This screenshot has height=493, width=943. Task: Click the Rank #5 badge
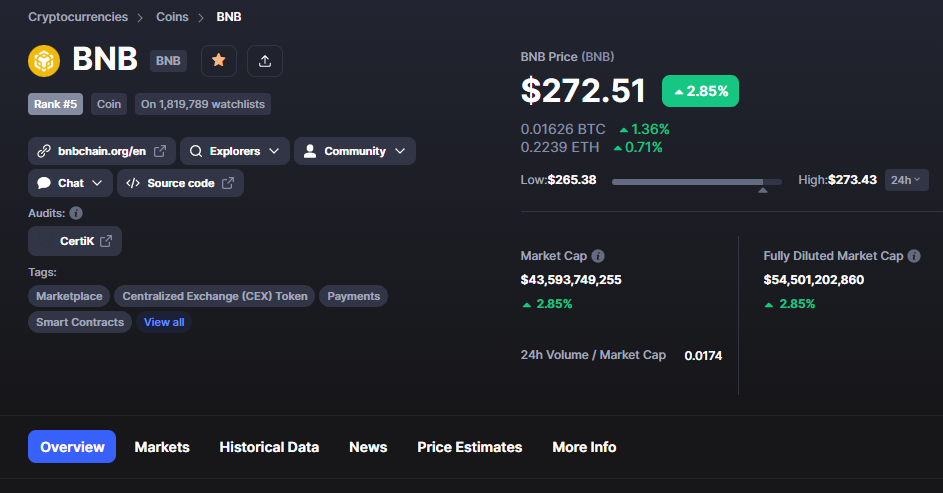point(55,104)
